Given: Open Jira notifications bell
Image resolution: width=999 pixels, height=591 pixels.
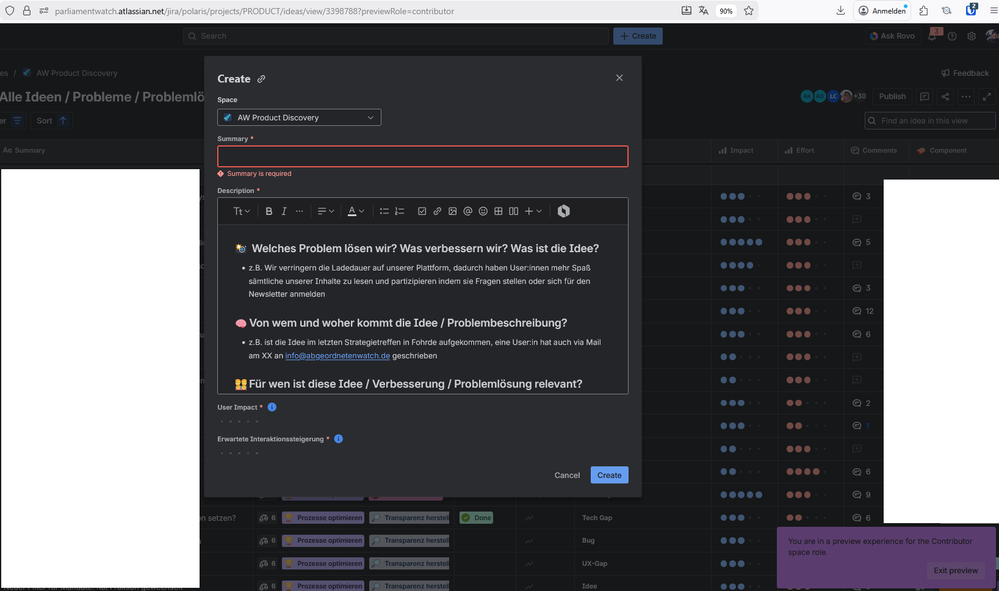Looking at the screenshot, I should pos(933,36).
